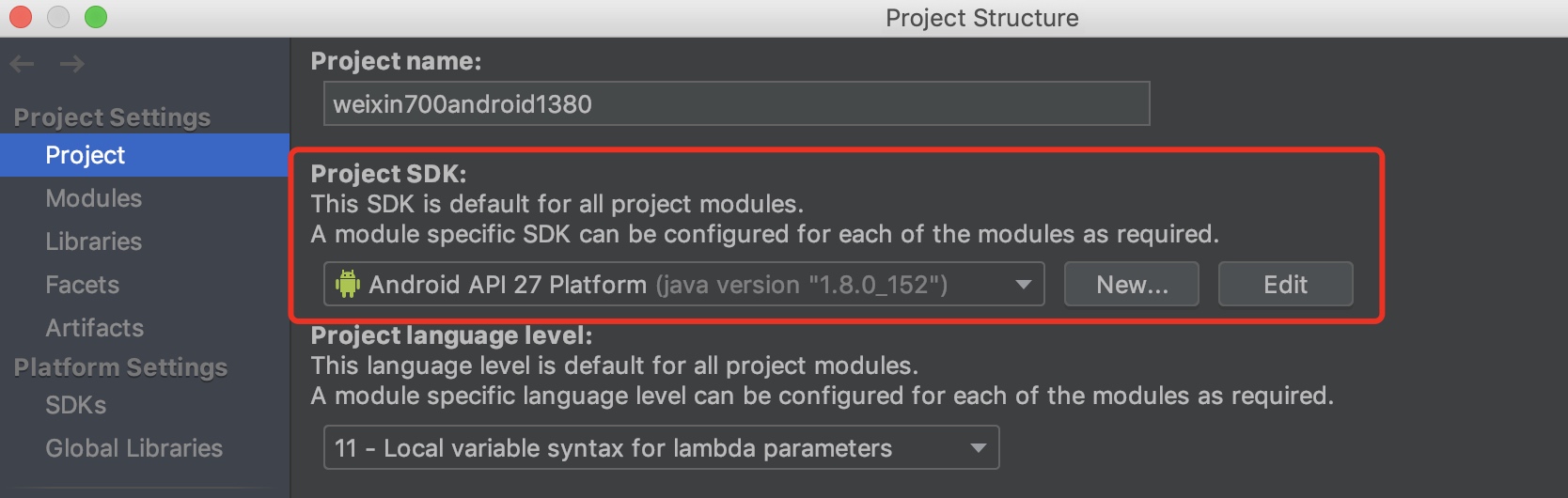Screen dimensions: 1568x498
Task: Click the Android robot SDK icon
Action: [348, 284]
